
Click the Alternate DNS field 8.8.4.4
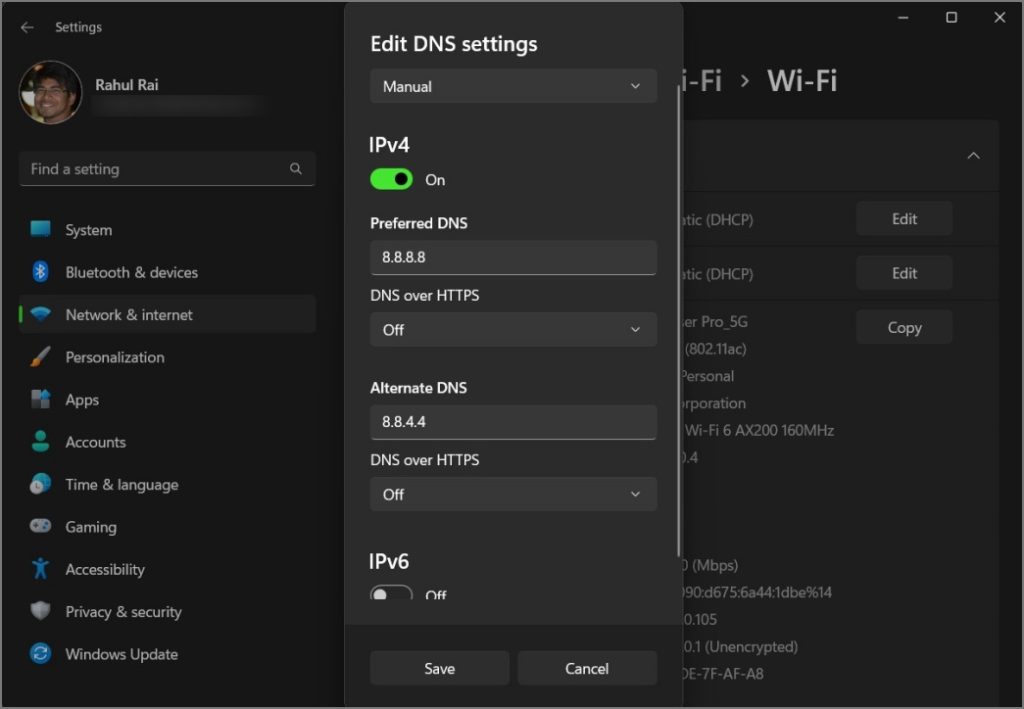click(x=513, y=422)
